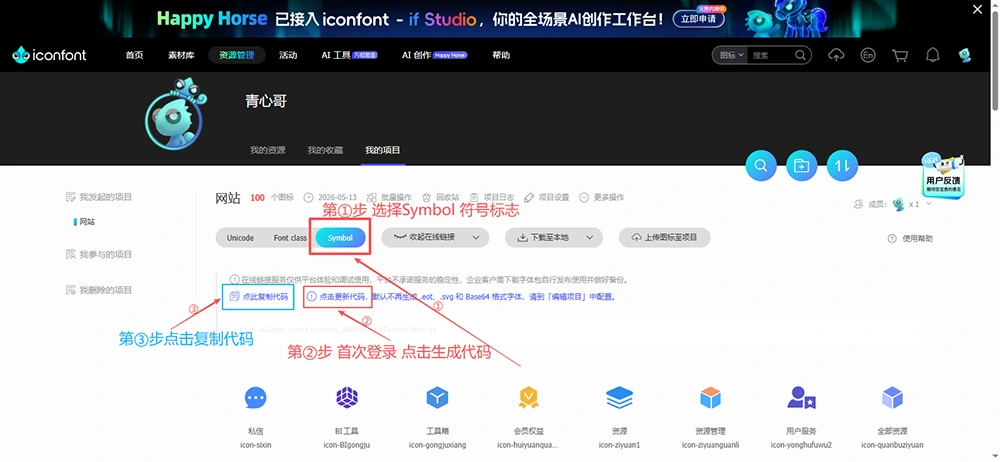Image resolution: width=1000 pixels, height=462 pixels.
Task: Select the 资源管理 icon-ziyuanguanli icon
Action: pyautogui.click(x=710, y=398)
